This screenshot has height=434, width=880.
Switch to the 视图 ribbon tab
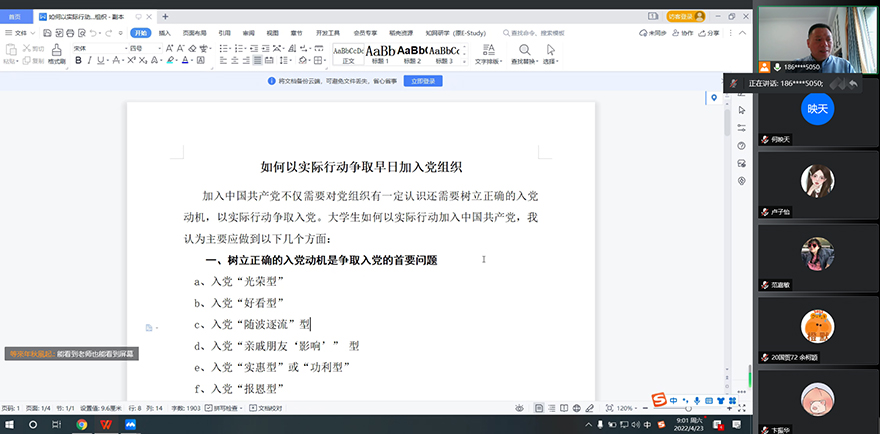click(273, 33)
